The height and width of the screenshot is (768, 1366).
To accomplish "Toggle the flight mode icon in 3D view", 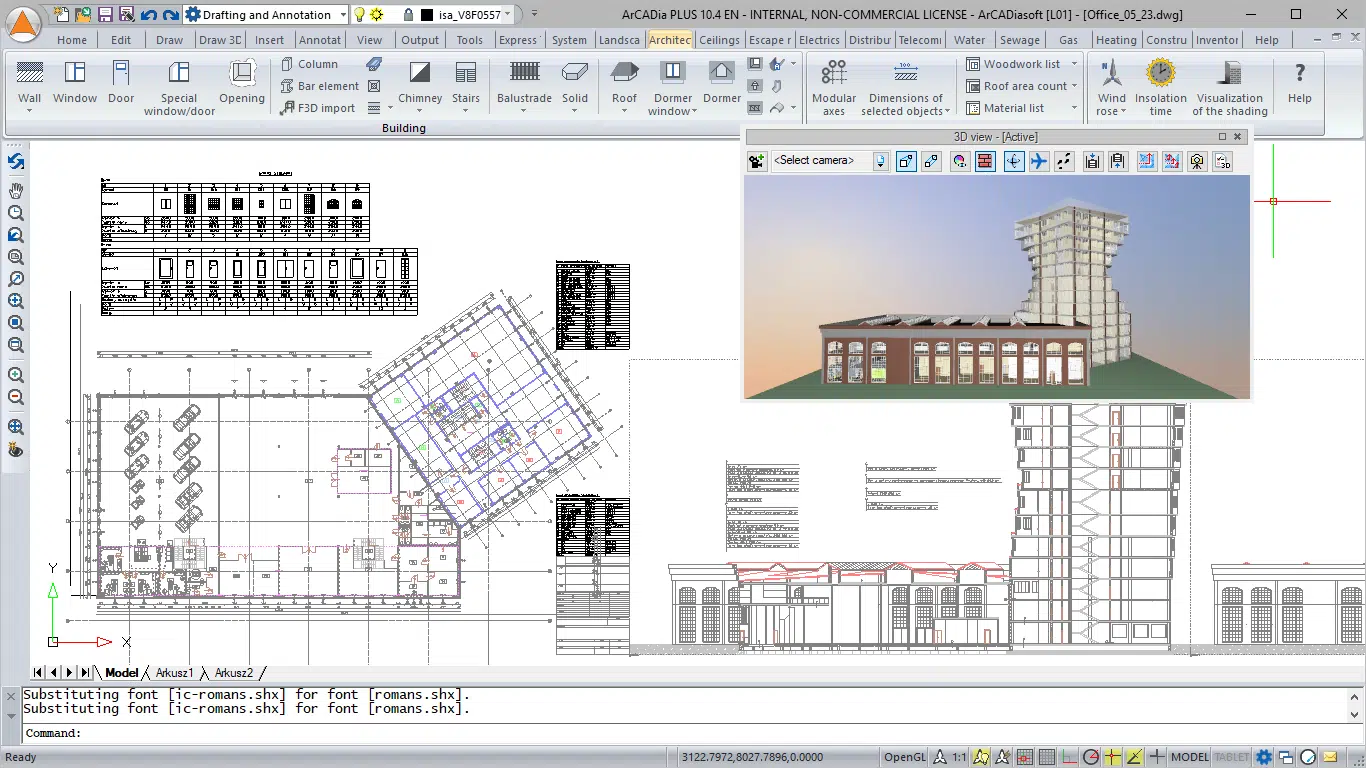I will click(1039, 161).
